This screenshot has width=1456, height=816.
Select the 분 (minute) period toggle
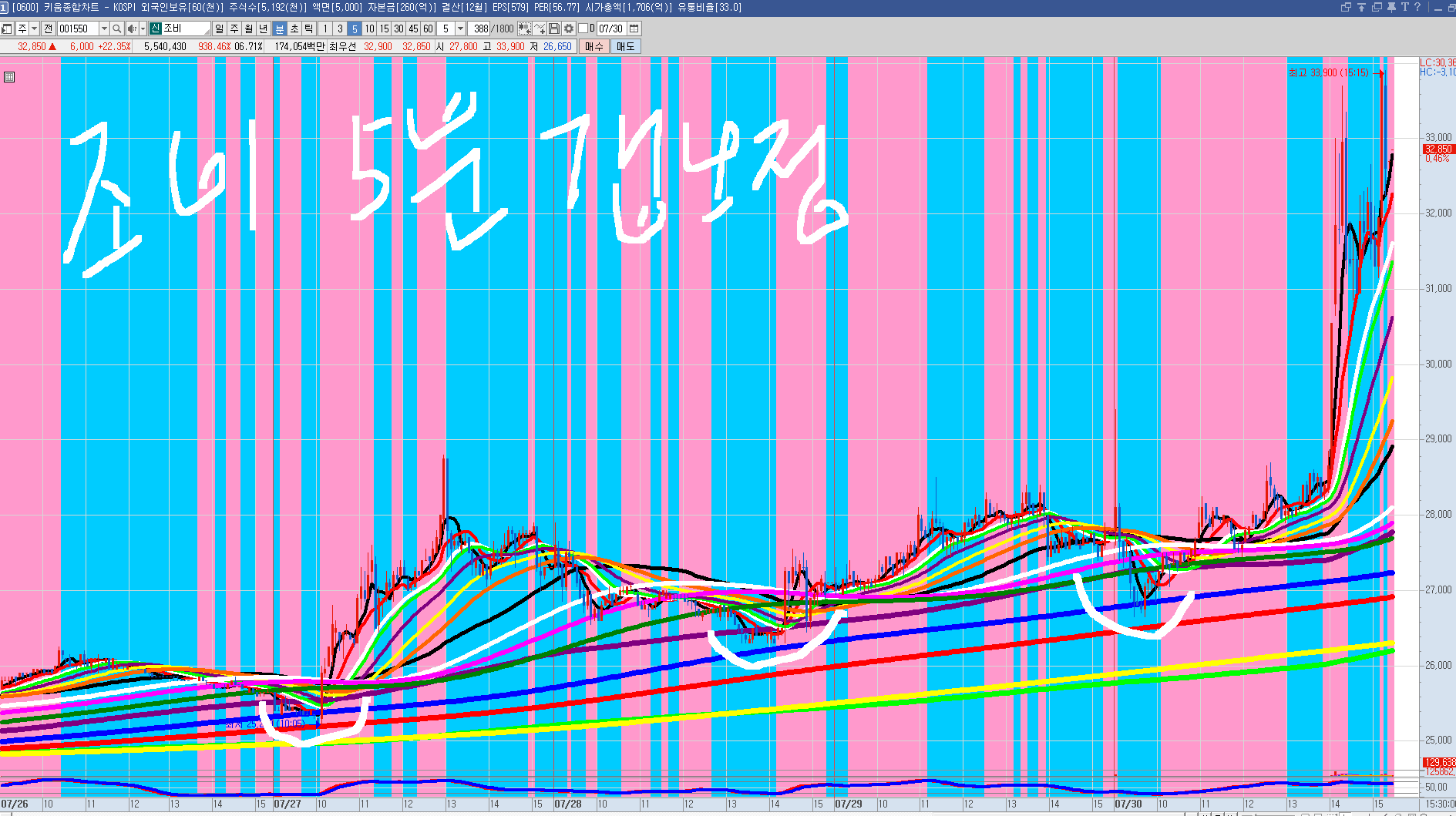280,29
